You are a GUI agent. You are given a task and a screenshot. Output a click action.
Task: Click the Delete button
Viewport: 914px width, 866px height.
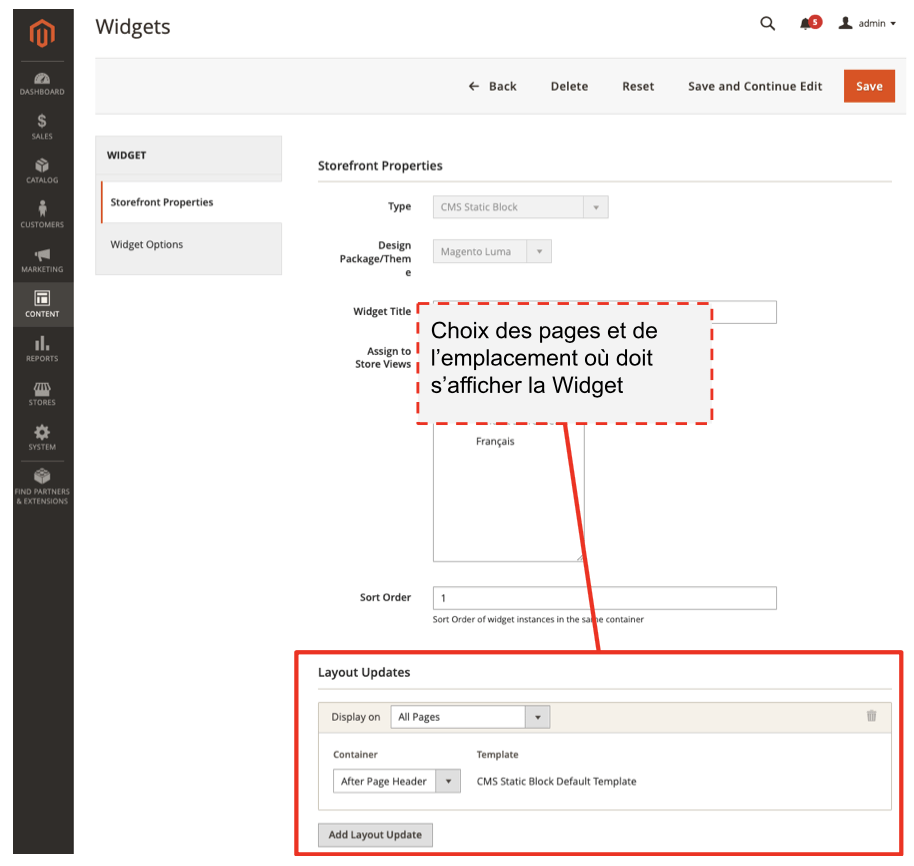[570, 86]
